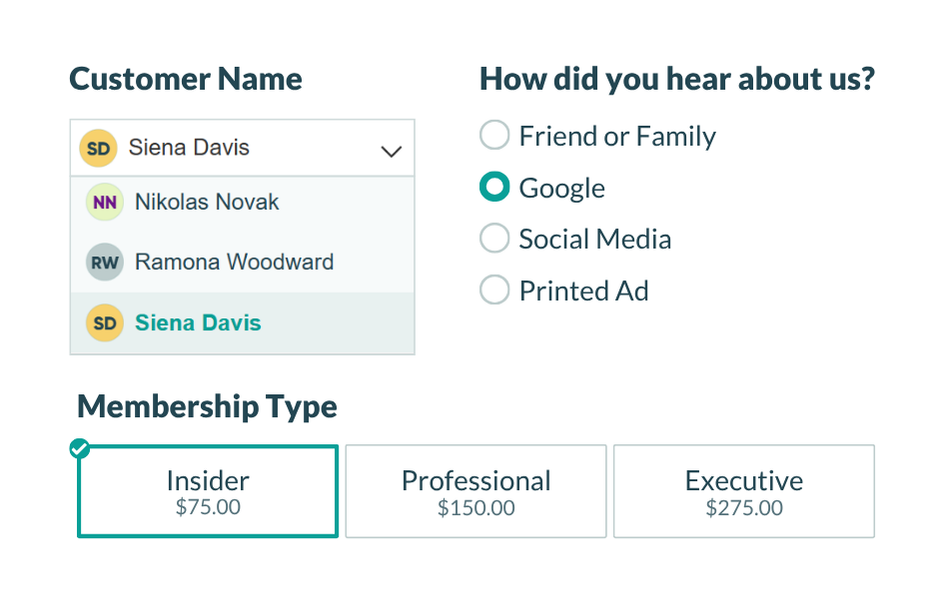Select the Social Media radio button

click(x=494, y=238)
